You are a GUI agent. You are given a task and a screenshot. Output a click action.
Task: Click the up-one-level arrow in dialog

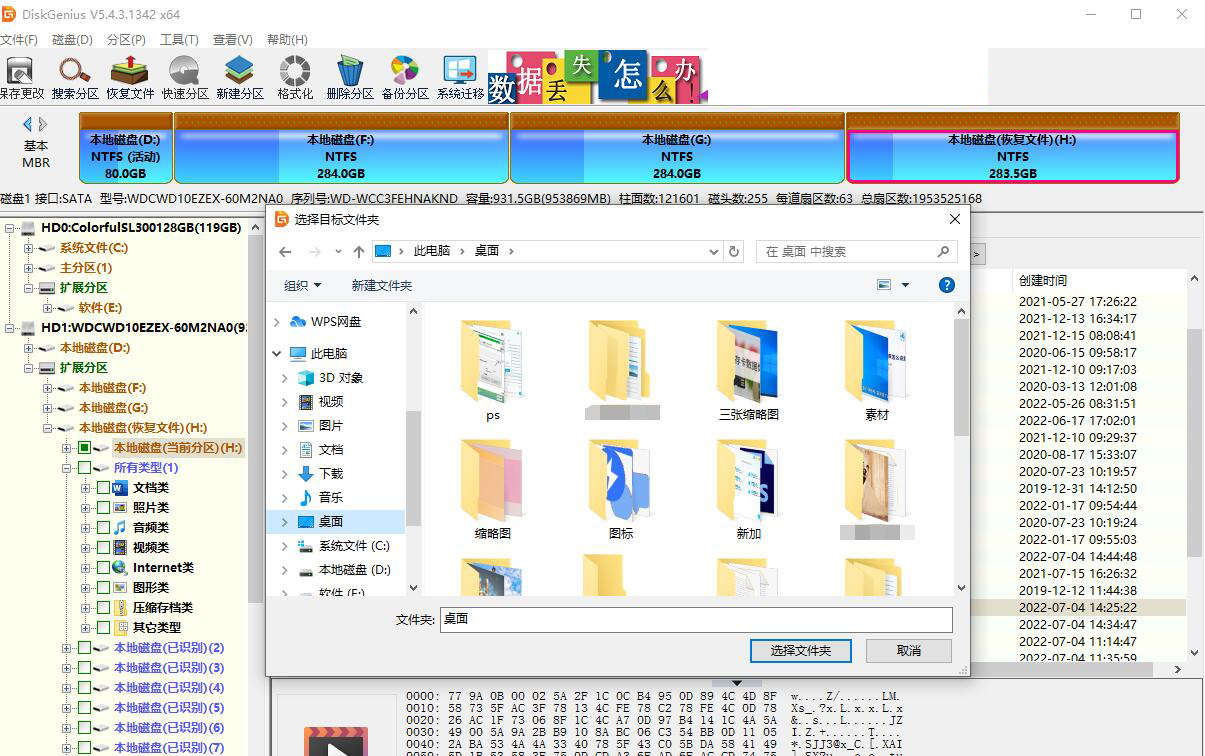pos(359,251)
